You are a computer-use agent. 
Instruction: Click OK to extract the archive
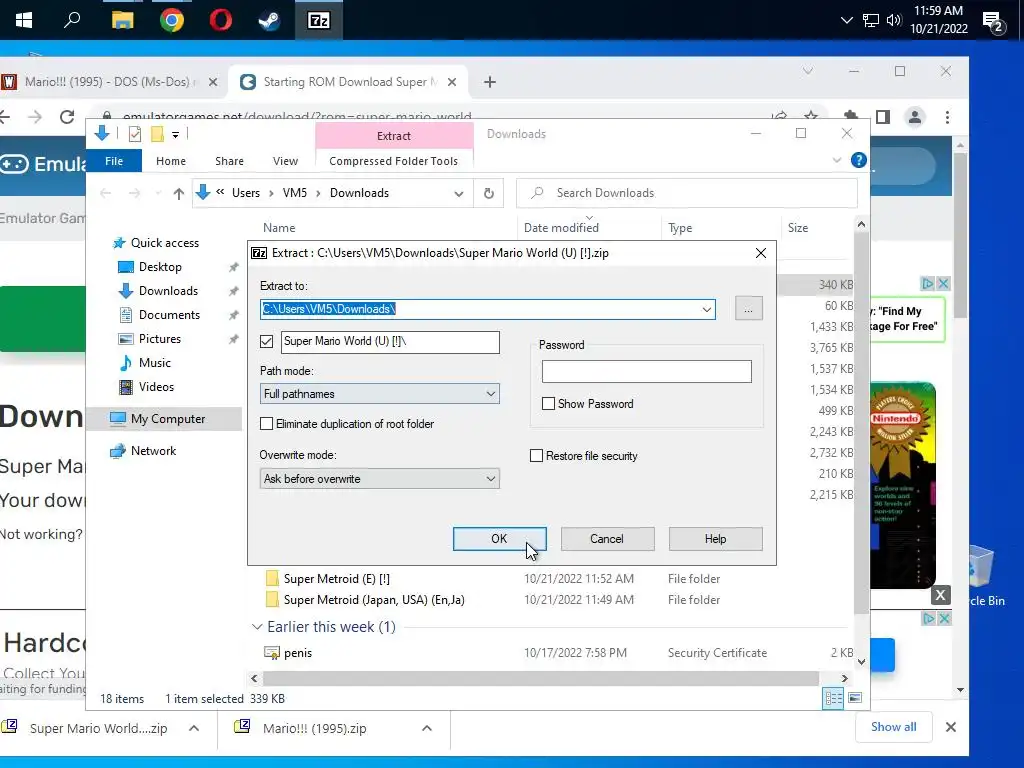point(500,539)
